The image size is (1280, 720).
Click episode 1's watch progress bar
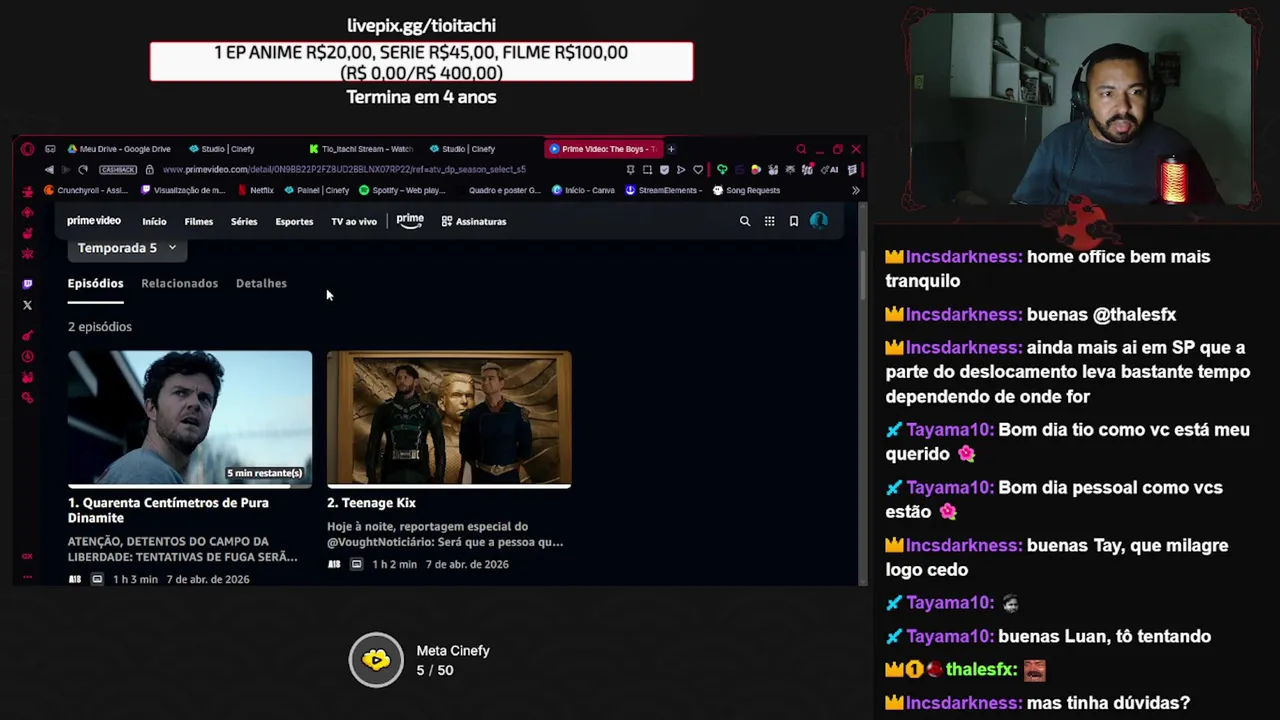pyautogui.click(x=190, y=487)
